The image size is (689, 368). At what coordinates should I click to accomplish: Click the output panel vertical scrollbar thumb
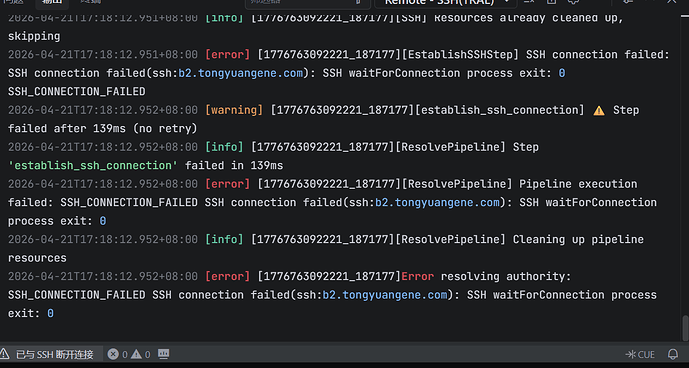pyautogui.click(x=685, y=327)
